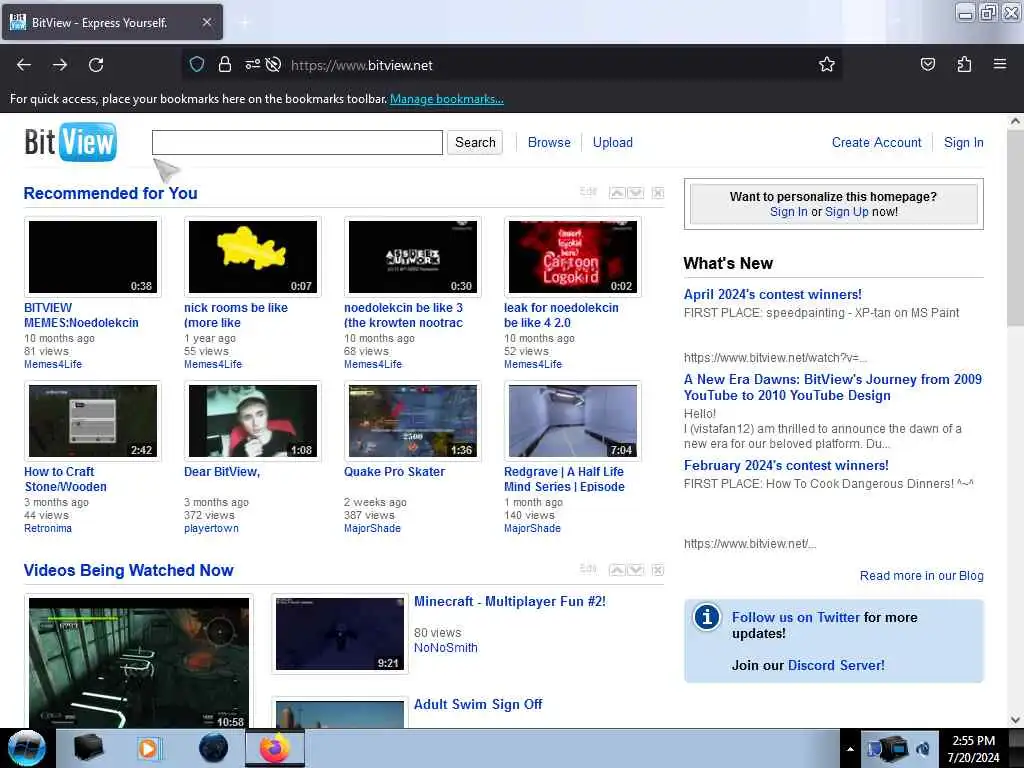
Task: Visit Retronima channel link
Action: (x=48, y=528)
